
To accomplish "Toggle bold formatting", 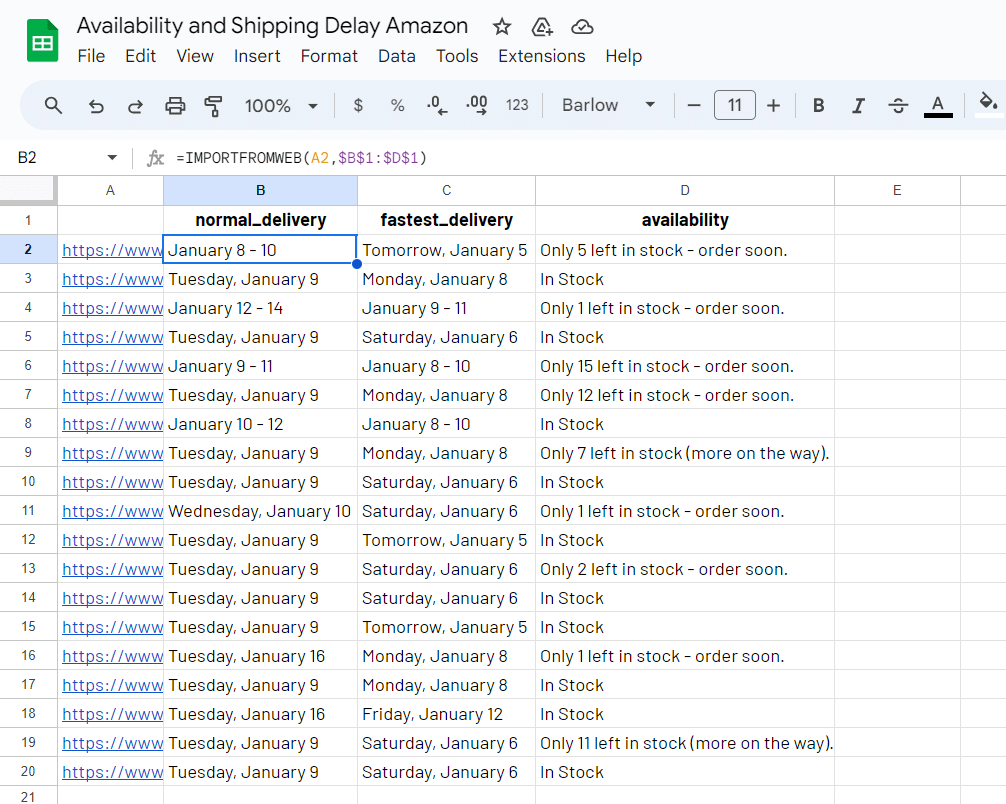I will 818,106.
